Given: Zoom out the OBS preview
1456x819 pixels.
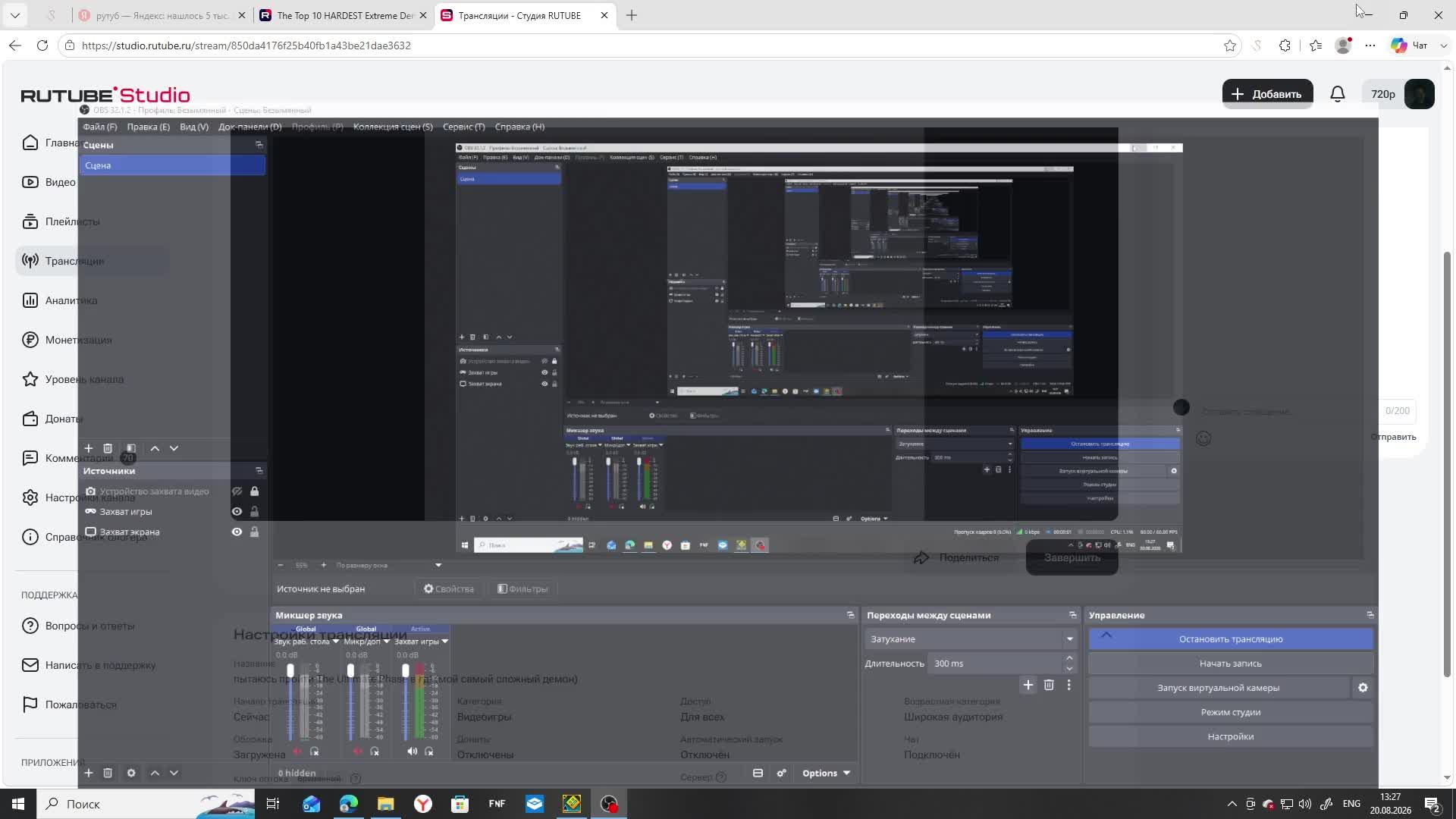Looking at the screenshot, I should point(281,565).
